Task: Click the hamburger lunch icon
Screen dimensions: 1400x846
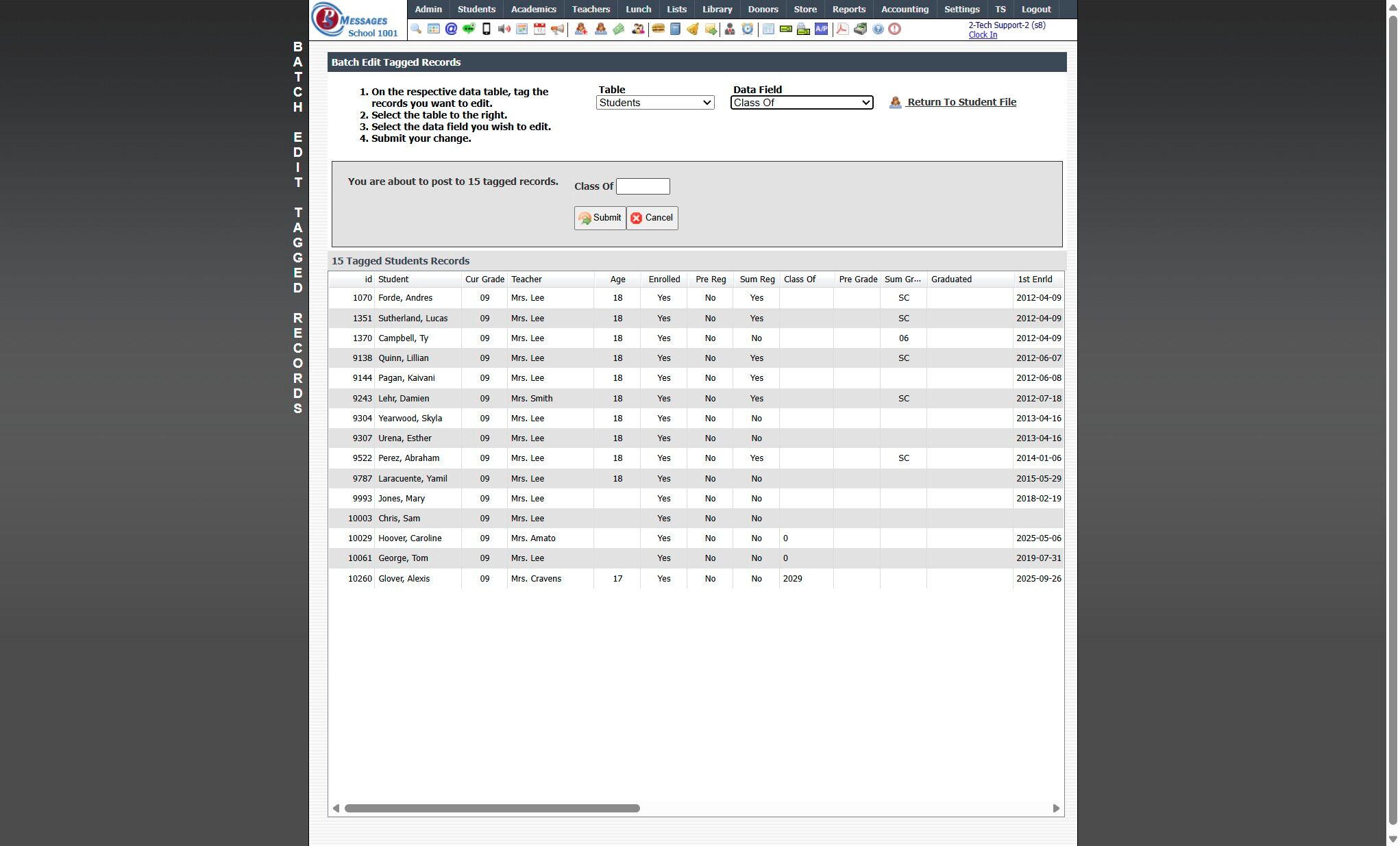Action: (x=658, y=29)
